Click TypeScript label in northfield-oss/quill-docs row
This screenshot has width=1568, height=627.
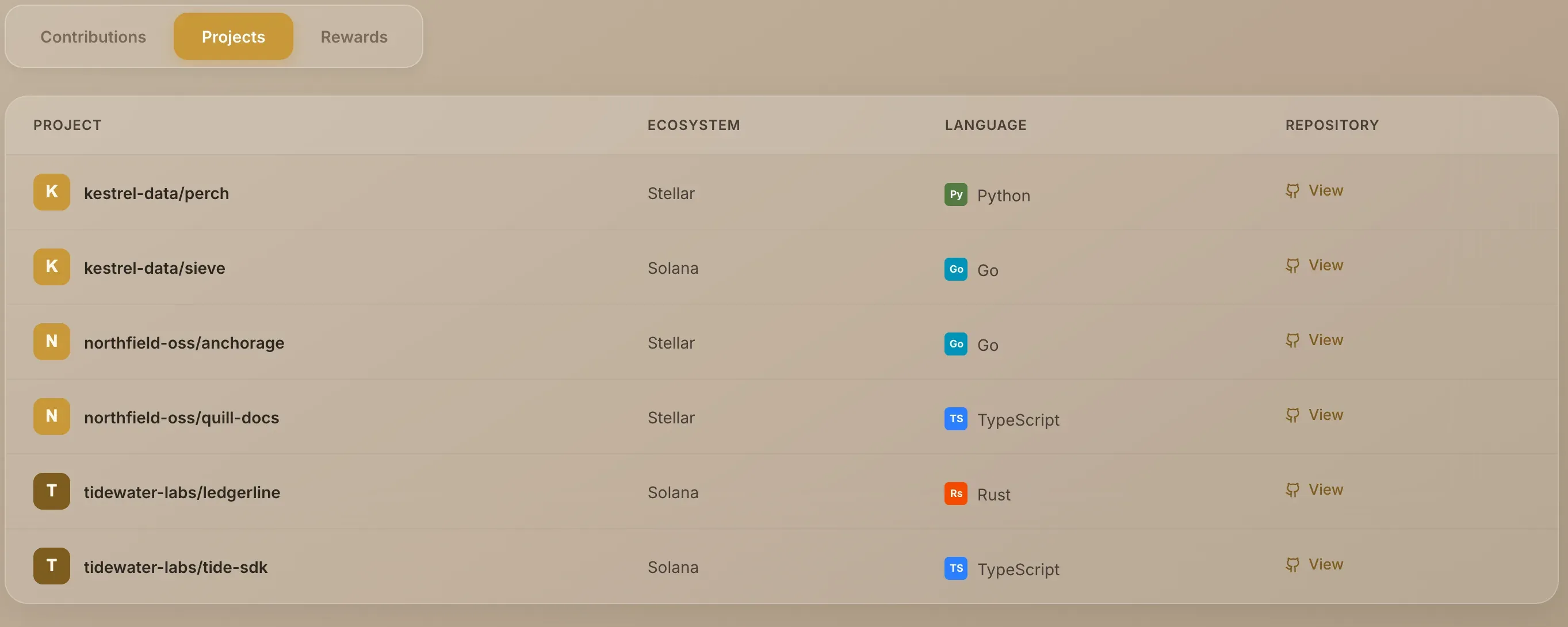[1018, 420]
